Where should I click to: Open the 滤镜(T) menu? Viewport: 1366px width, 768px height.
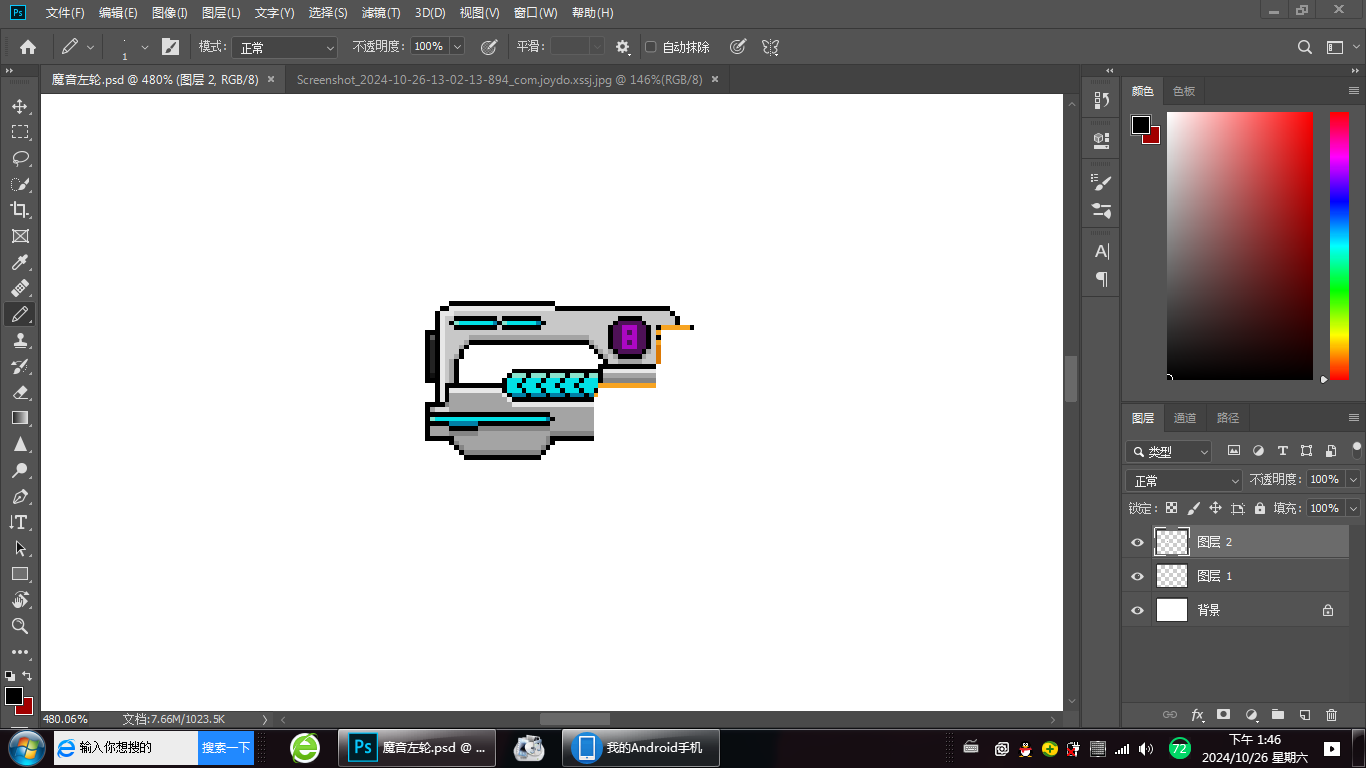[381, 13]
